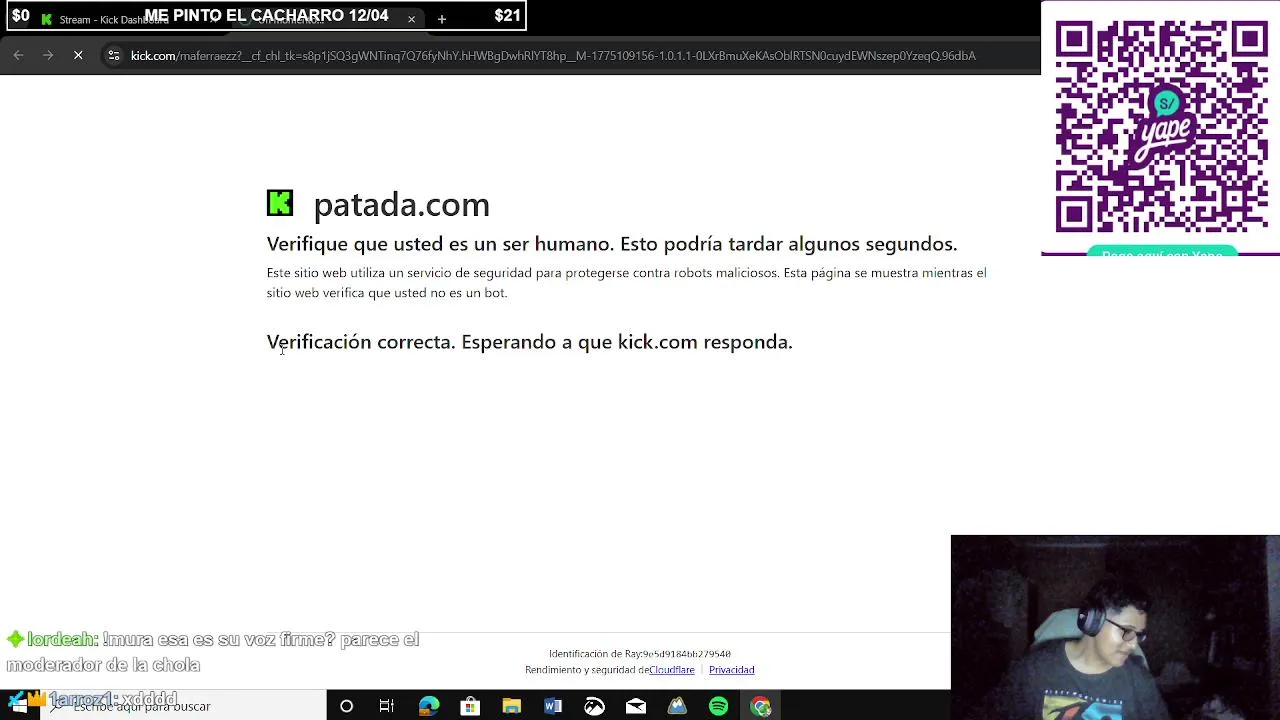Screen dimensions: 1280x720
Task: Open the Cloudflare link in footer
Action: [x=672, y=670]
